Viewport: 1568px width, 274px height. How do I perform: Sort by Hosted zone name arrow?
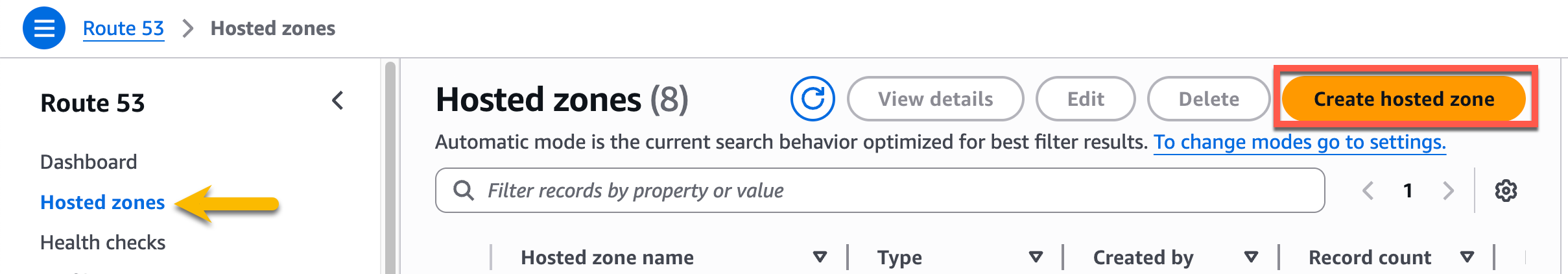coord(820,257)
